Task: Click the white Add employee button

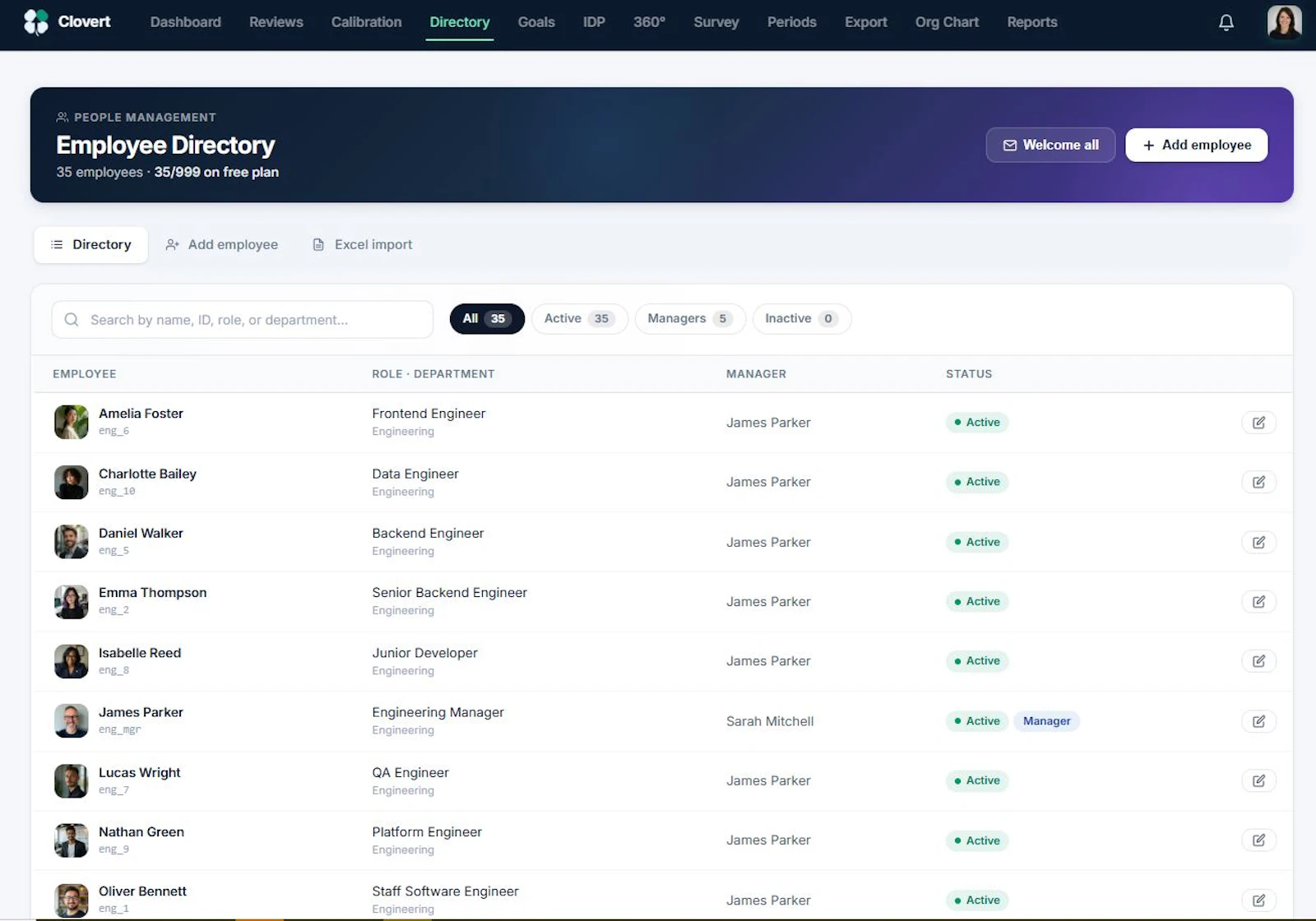Action: coord(1196,145)
